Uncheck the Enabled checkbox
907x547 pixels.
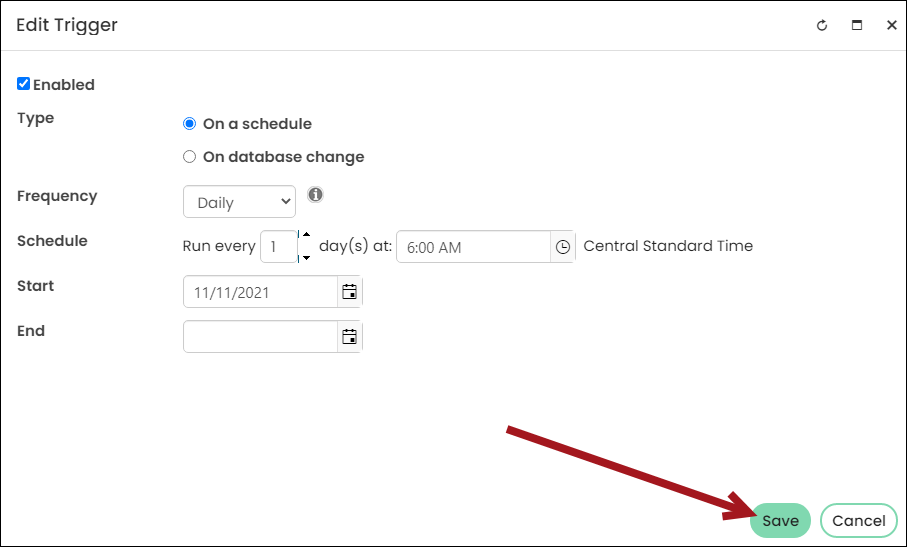coord(23,84)
